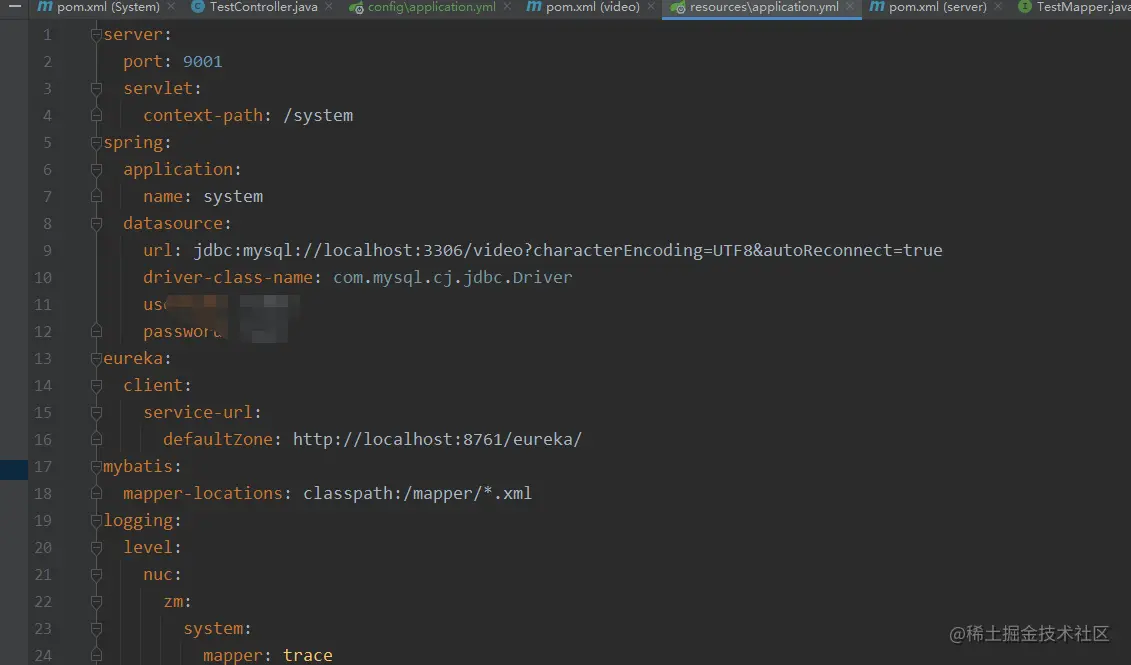The width and height of the screenshot is (1131, 665).
Task: Open the pom.xml (video) tab
Action: 592,6
